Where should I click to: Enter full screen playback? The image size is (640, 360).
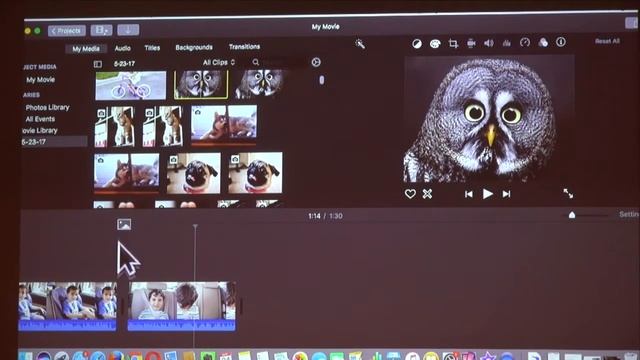[x=568, y=193]
